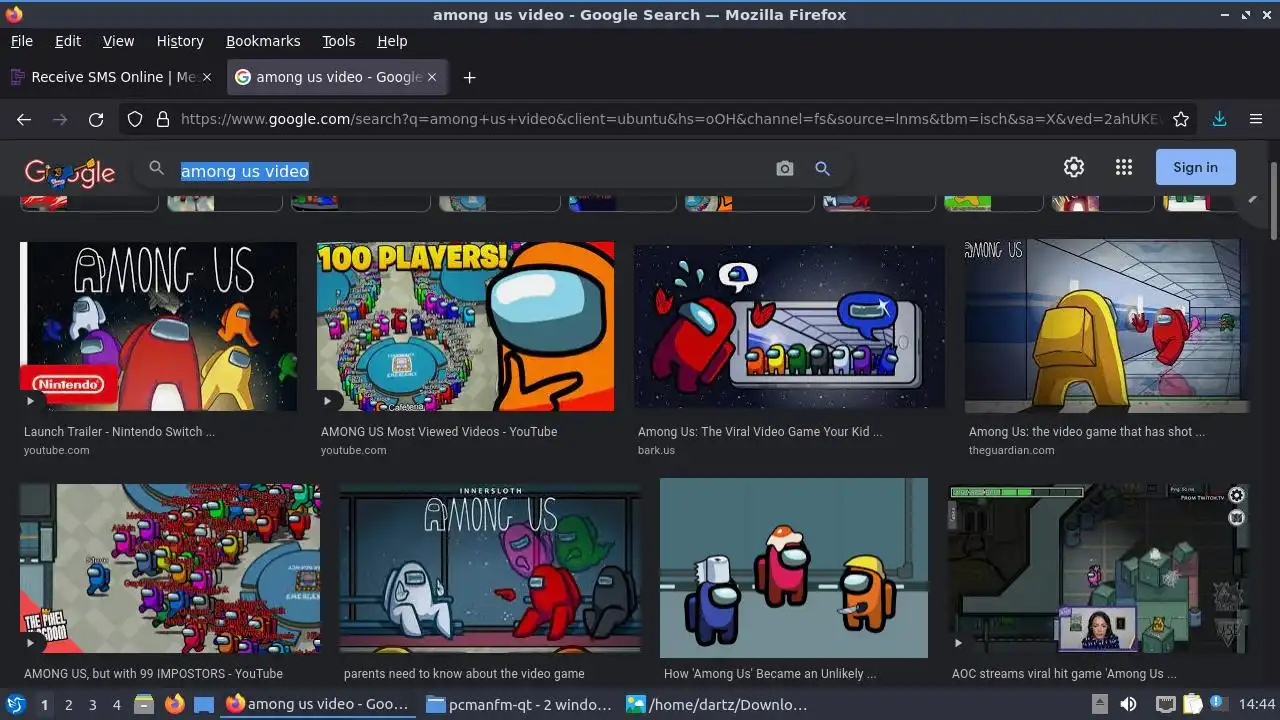This screenshot has width=1280, height=720.
Task: Open the Help menu
Action: coord(392,41)
